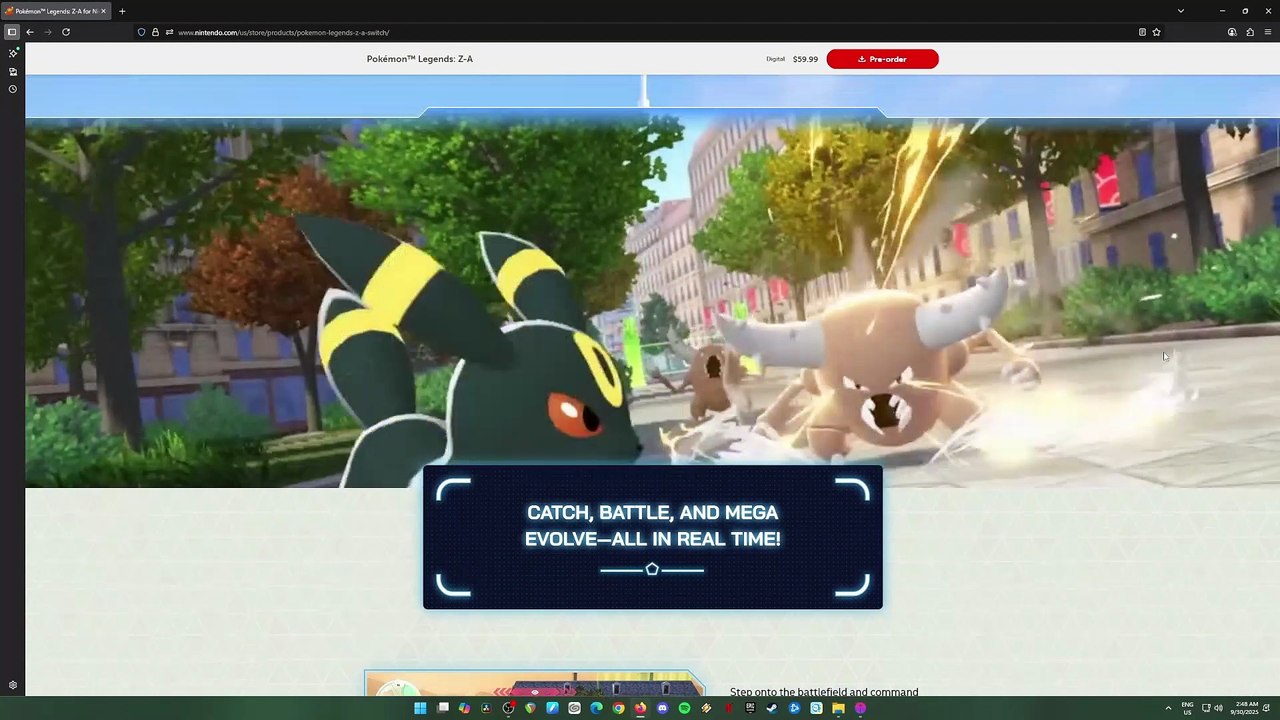Select the Pokémon Legends Z-A browser tab

(x=56, y=11)
